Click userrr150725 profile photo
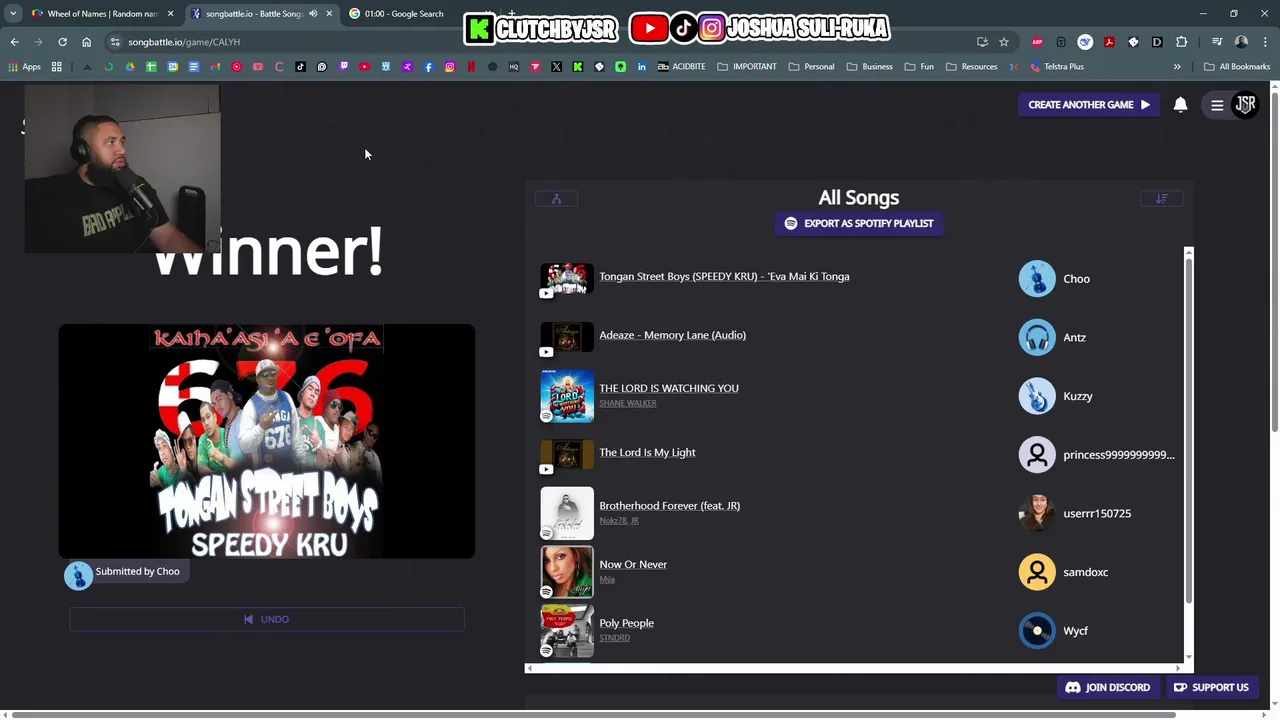Screen dimensions: 1280x720 tap(1037, 513)
